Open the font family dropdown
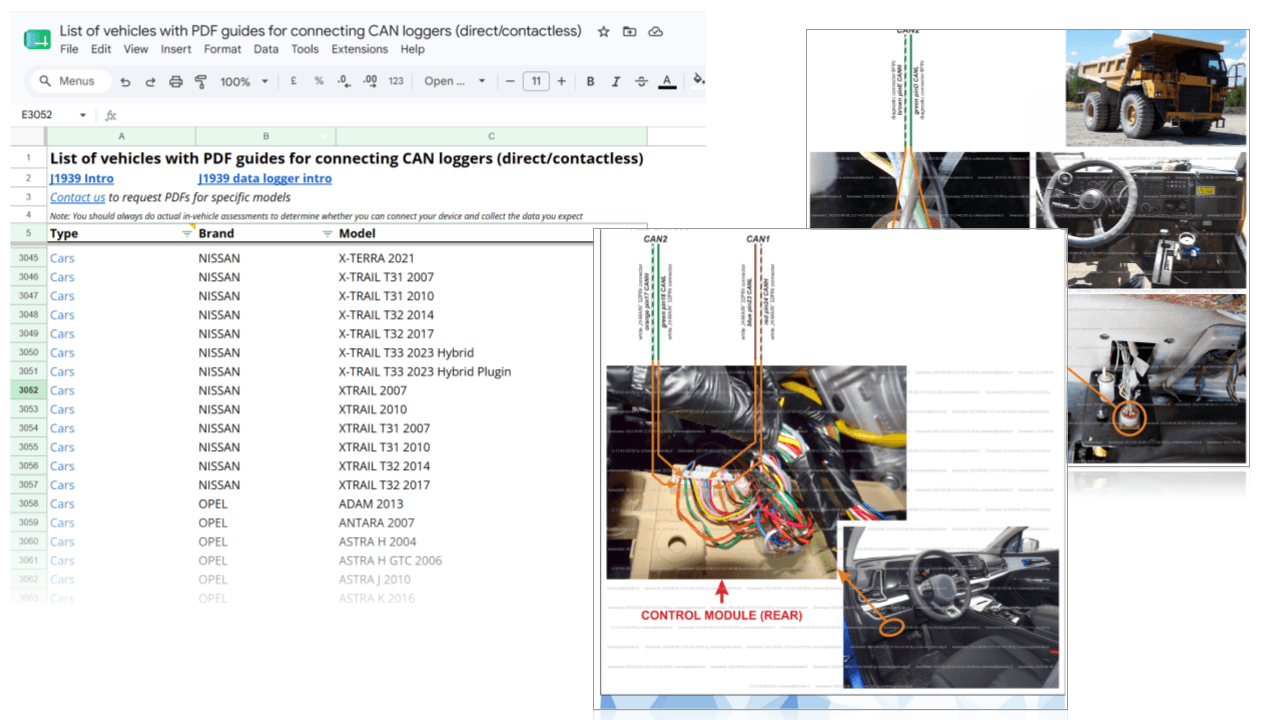Viewport: 1280px width, 720px height. (x=455, y=81)
